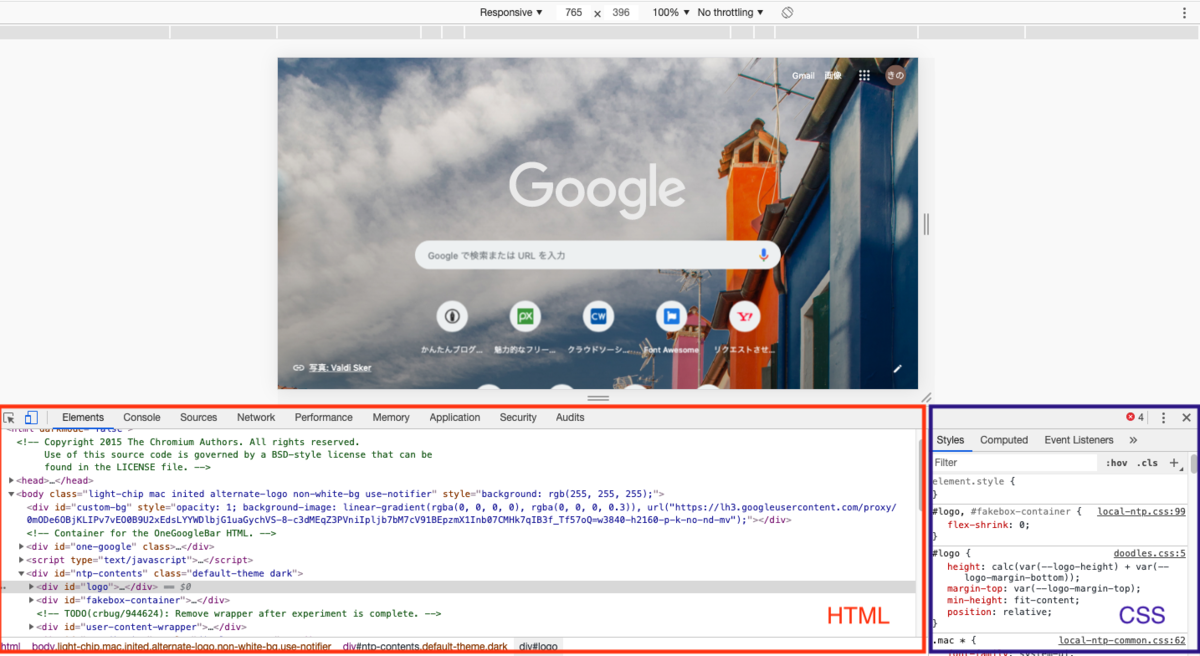Click the local-ntp.css:99 stylesheet link
The image size is (1200, 656).
pos(1140,511)
